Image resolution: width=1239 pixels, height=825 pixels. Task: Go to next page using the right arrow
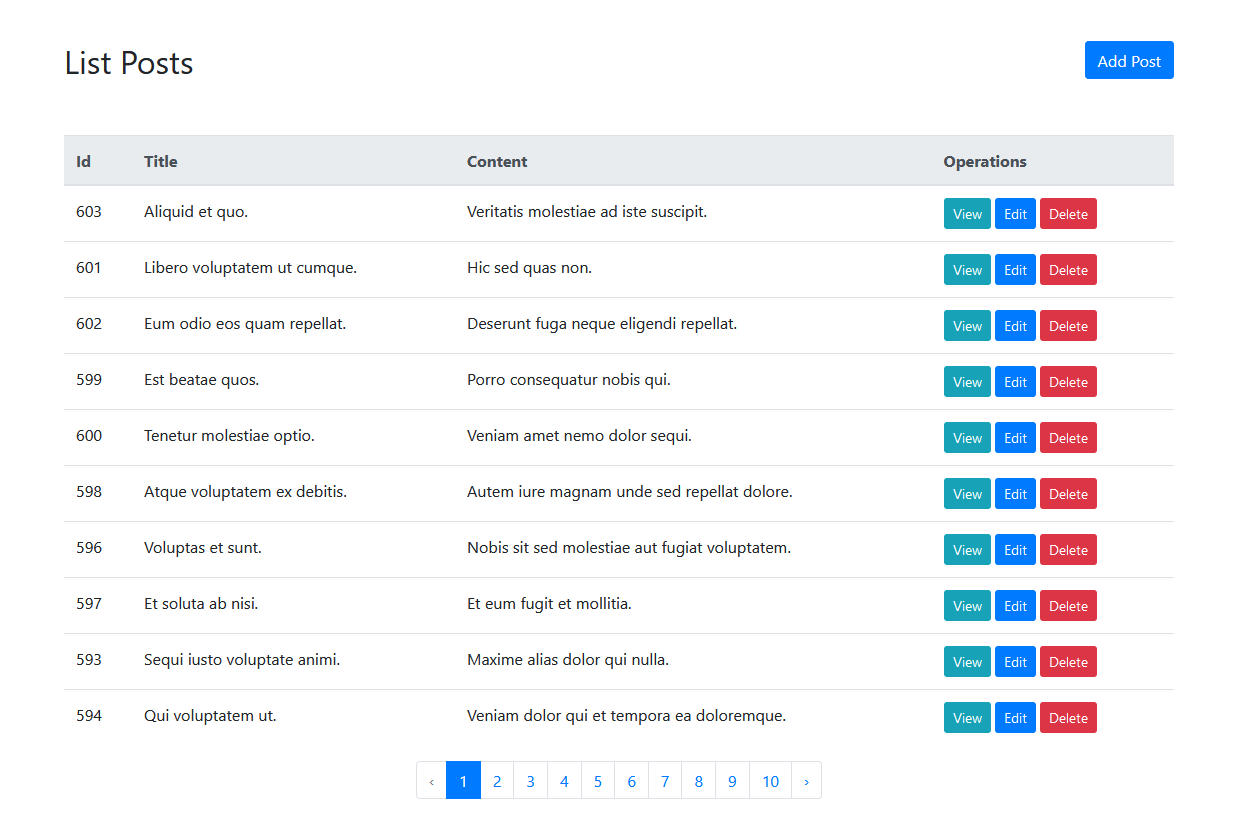point(806,781)
